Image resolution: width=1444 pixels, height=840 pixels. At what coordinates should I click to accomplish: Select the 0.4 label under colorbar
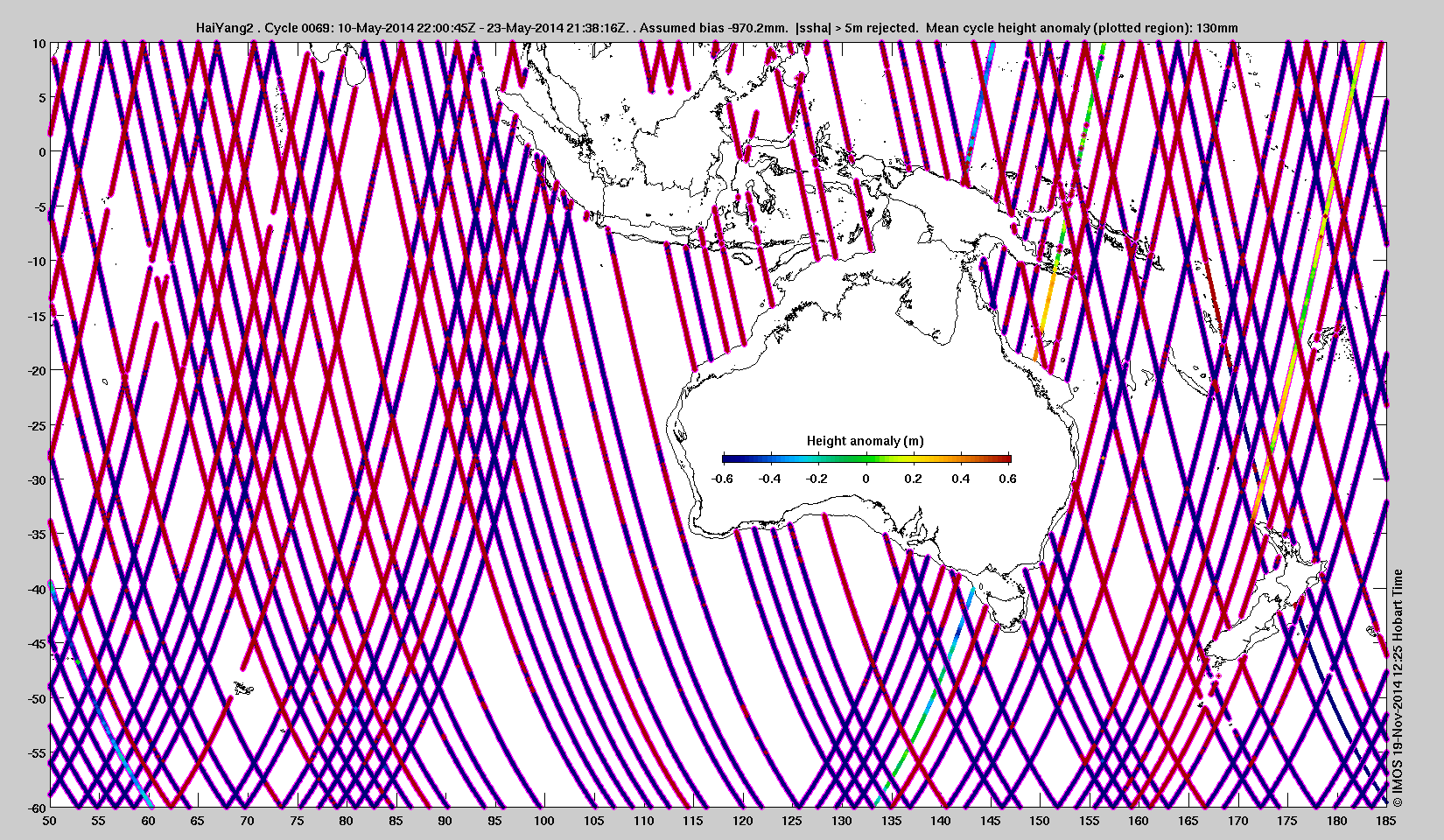[960, 479]
